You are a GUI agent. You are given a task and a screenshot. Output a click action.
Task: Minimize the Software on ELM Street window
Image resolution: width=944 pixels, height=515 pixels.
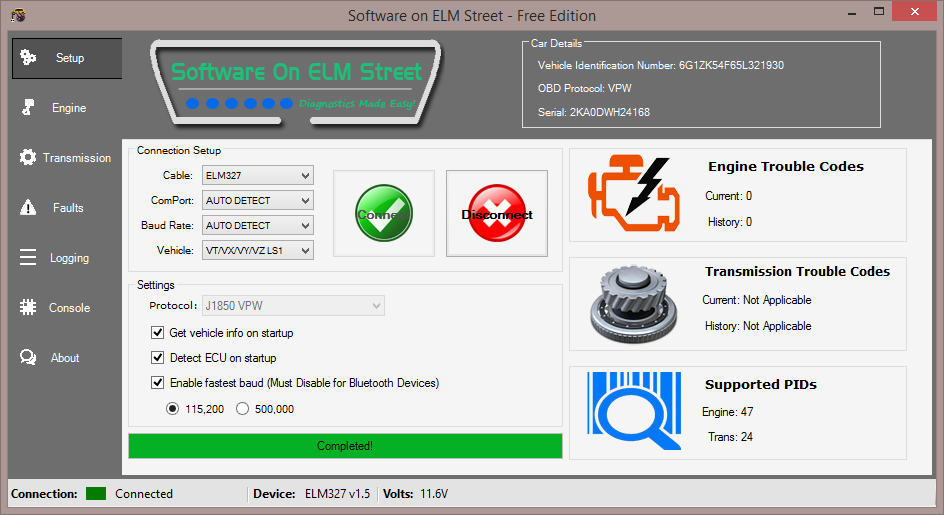852,13
